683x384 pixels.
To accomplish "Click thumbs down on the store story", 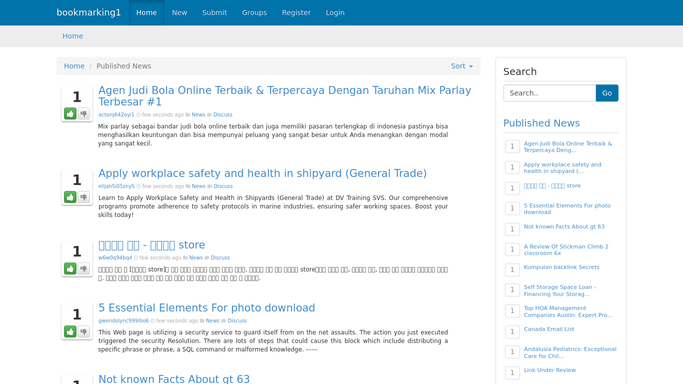I will (84, 268).
